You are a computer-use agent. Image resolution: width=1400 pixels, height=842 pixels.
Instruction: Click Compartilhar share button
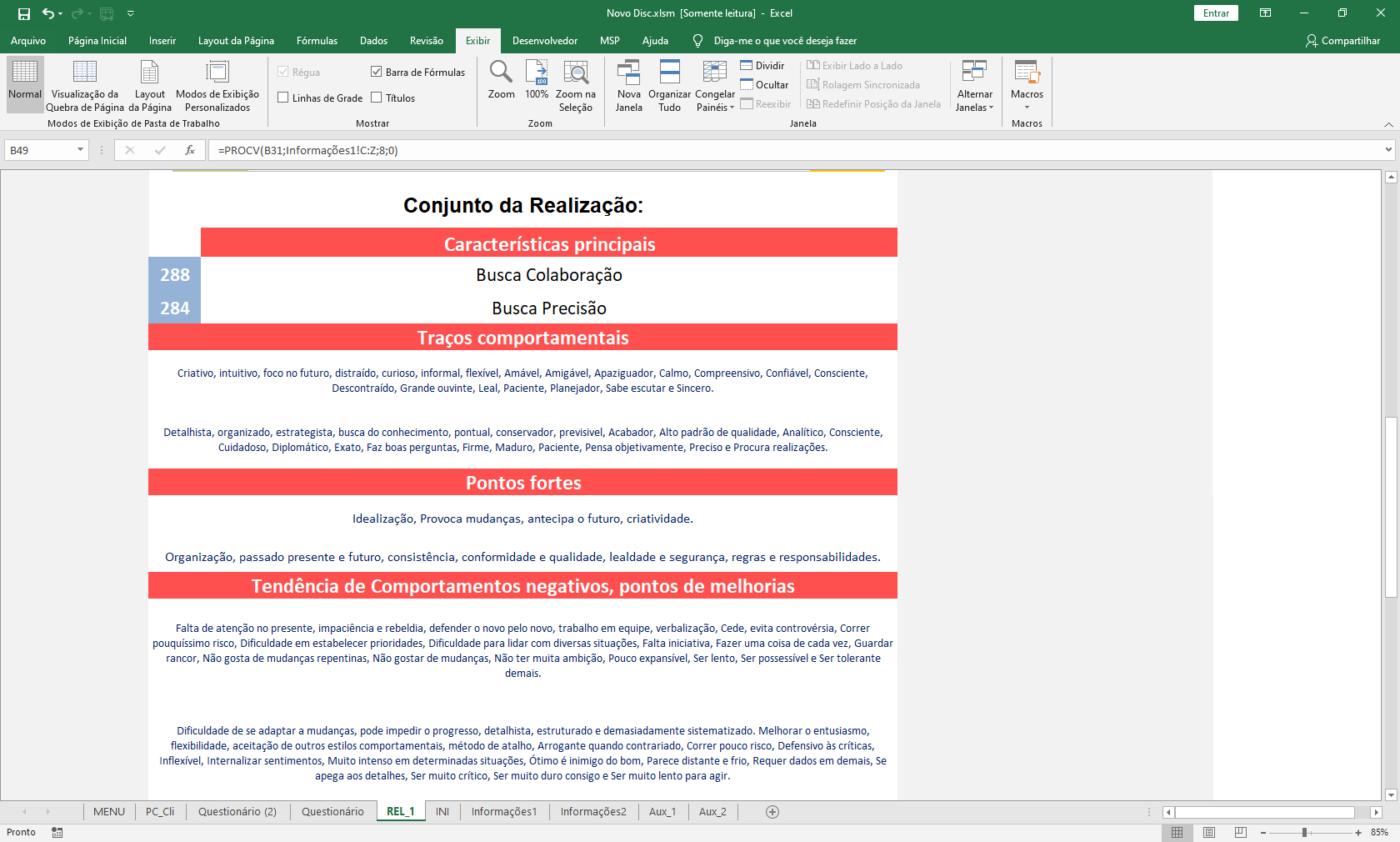(x=1342, y=41)
